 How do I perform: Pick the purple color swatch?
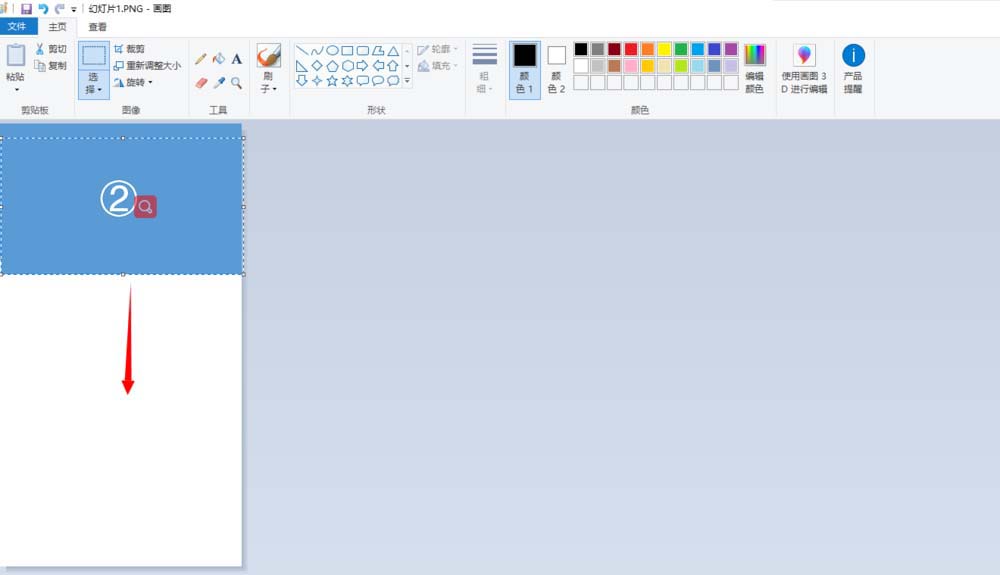pos(731,49)
